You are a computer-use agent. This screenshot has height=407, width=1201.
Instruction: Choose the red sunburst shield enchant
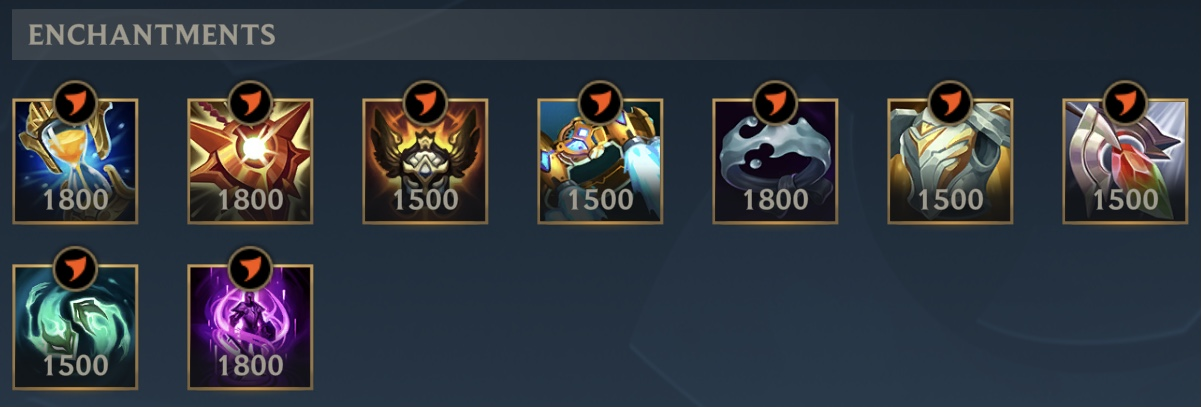(250, 161)
